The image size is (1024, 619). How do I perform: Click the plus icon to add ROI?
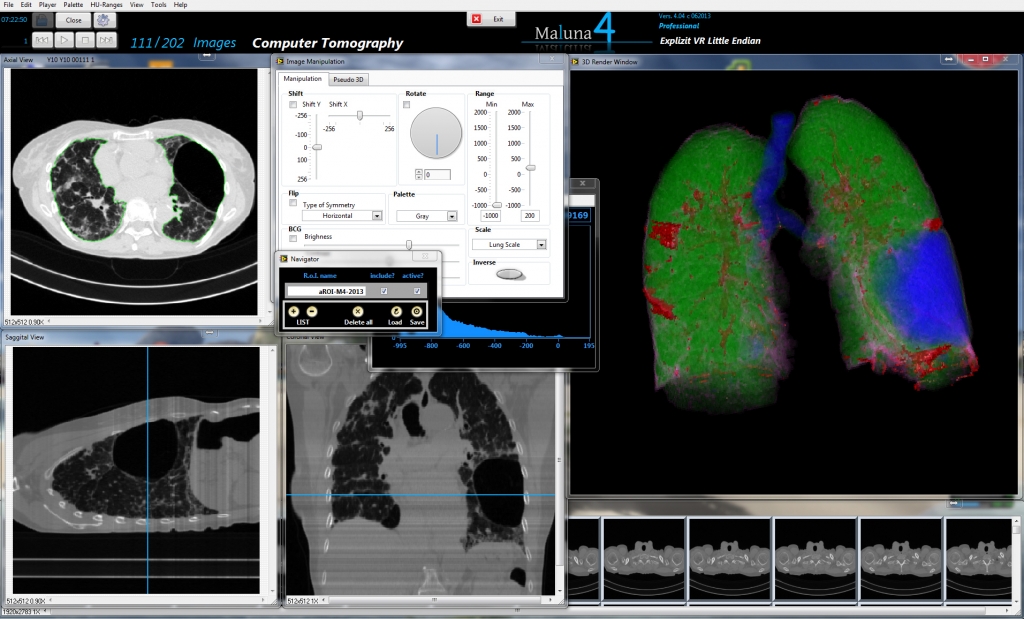click(293, 312)
